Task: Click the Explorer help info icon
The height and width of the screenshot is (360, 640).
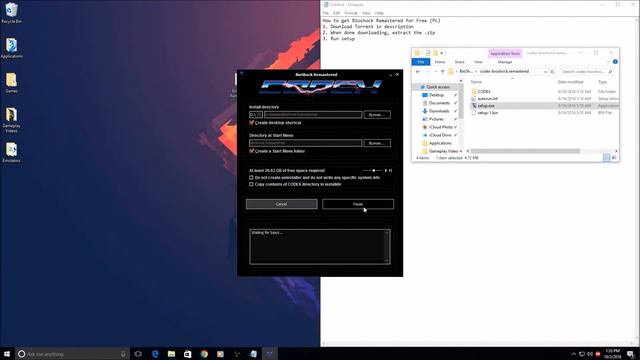Action: [615, 62]
